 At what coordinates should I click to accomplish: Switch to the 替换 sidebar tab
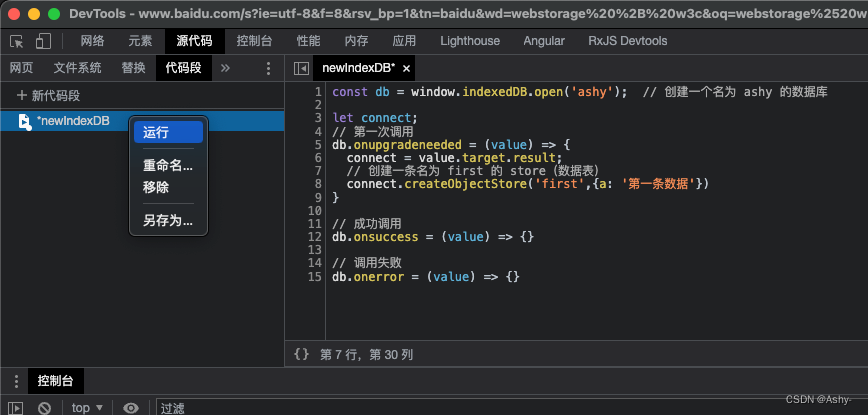click(133, 68)
